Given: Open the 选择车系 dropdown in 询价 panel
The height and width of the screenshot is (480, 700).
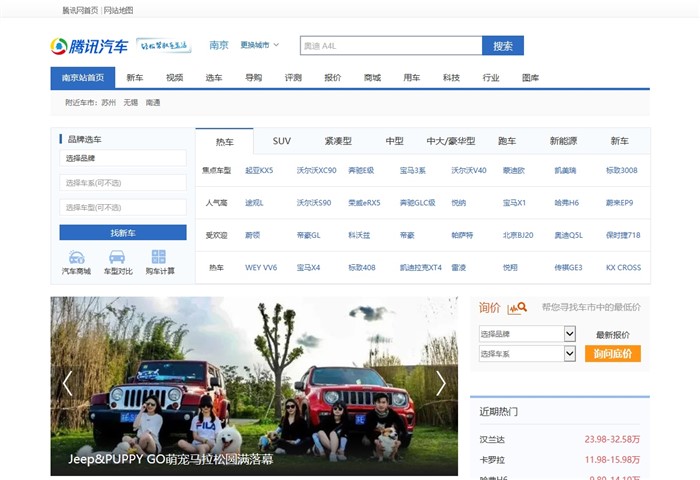Looking at the screenshot, I should coord(527,354).
